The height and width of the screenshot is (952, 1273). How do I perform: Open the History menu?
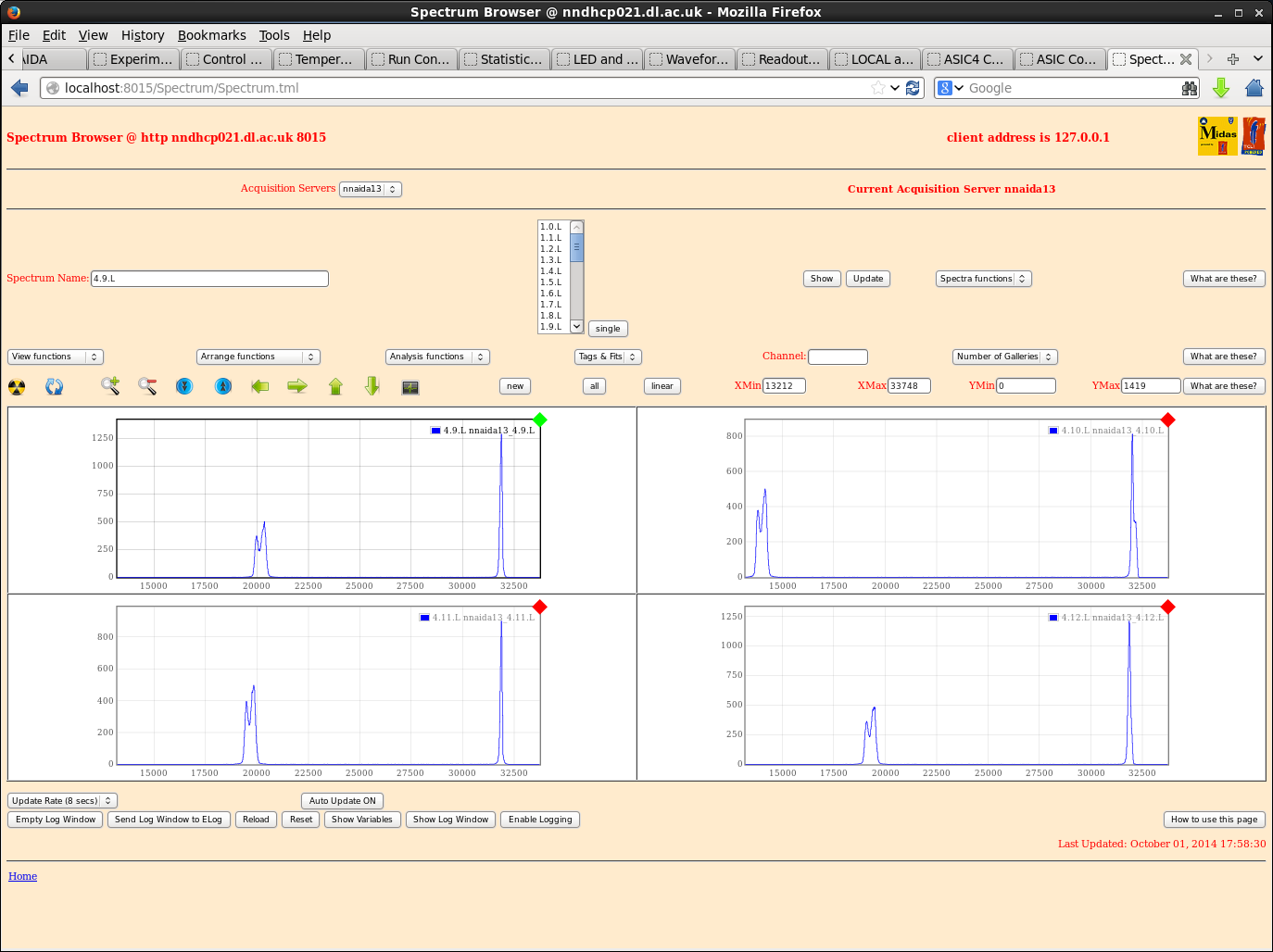[x=143, y=35]
